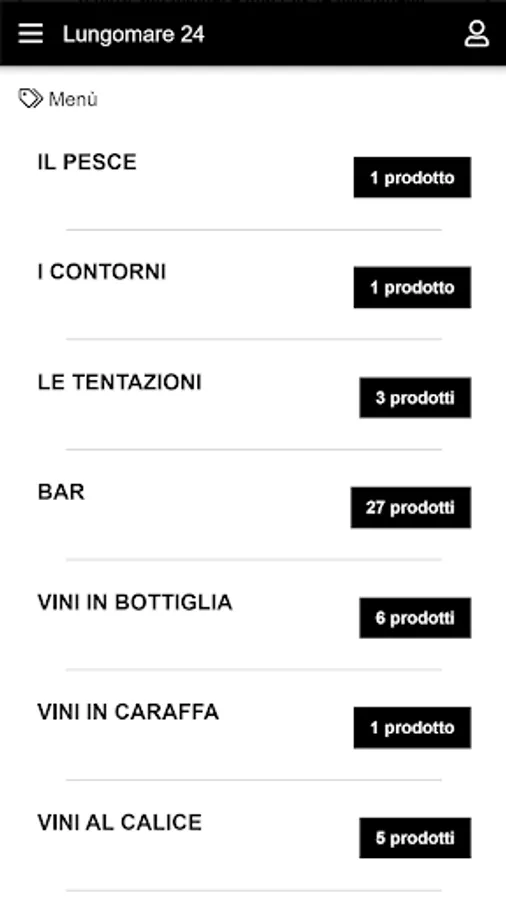Viewport: 506px width, 900px height.
Task: Open the hamburger navigation menu
Action: 30,34
